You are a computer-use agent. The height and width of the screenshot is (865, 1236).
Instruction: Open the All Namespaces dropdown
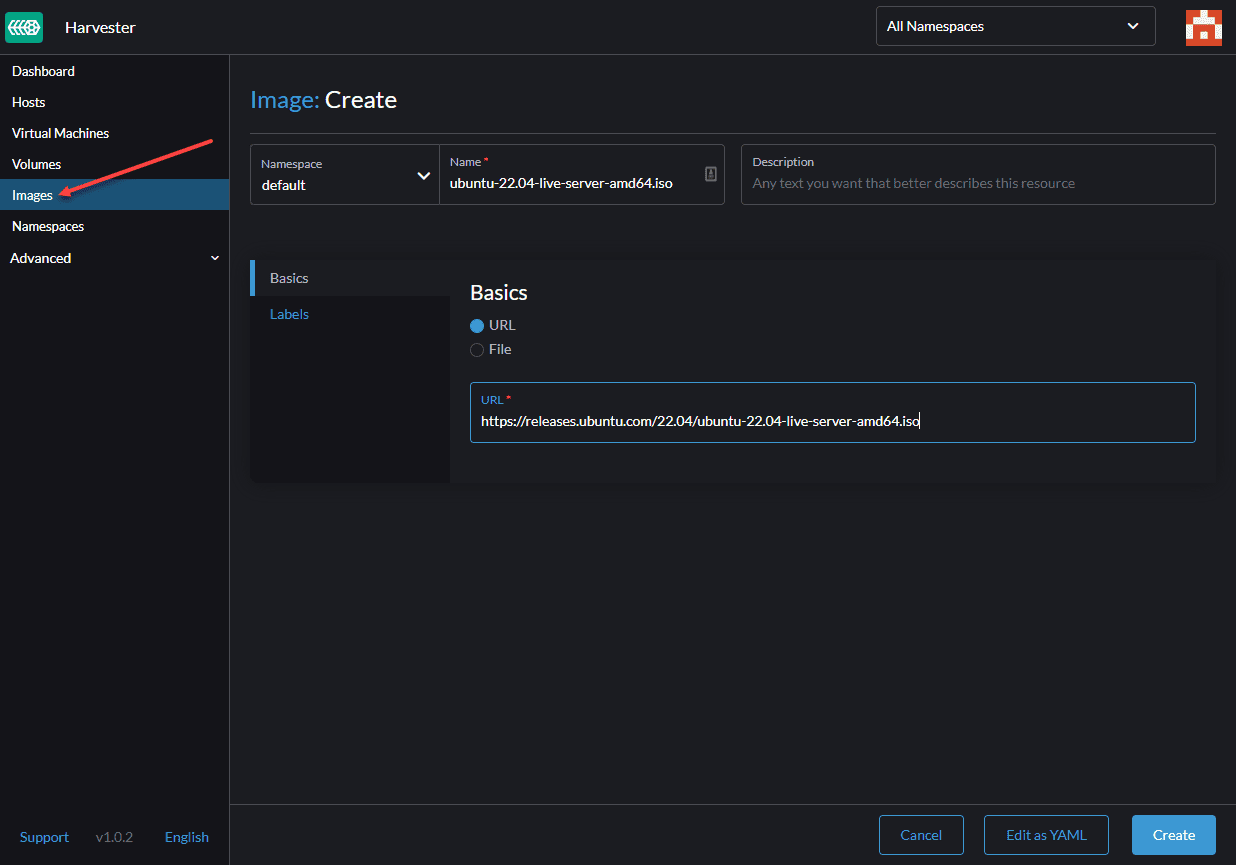pos(1014,27)
